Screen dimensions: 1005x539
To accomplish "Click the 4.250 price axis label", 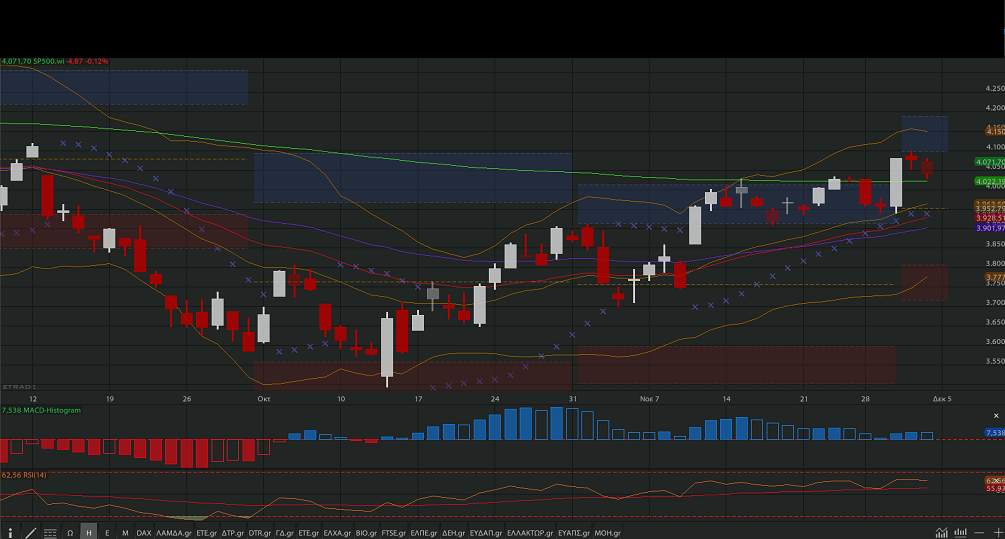I will (995, 88).
